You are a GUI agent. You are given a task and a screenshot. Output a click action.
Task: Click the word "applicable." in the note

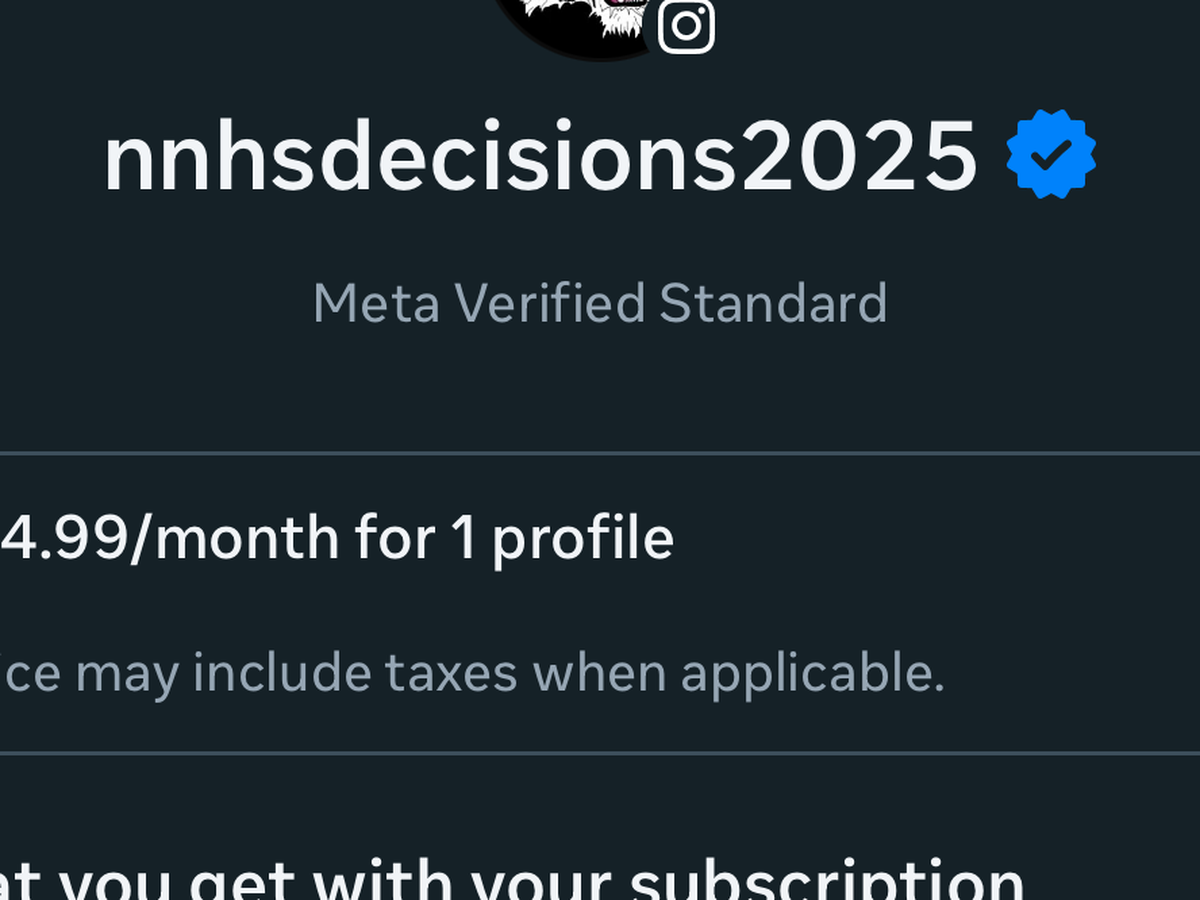tap(812, 673)
